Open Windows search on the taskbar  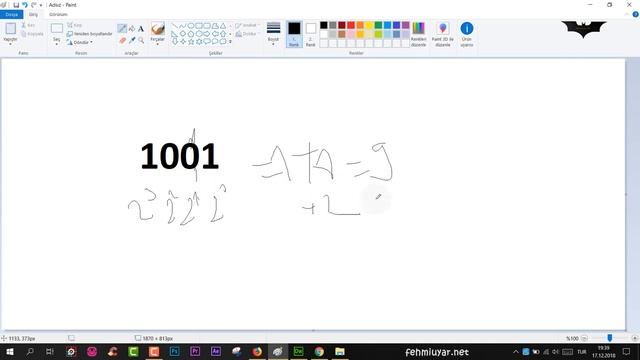(30, 351)
